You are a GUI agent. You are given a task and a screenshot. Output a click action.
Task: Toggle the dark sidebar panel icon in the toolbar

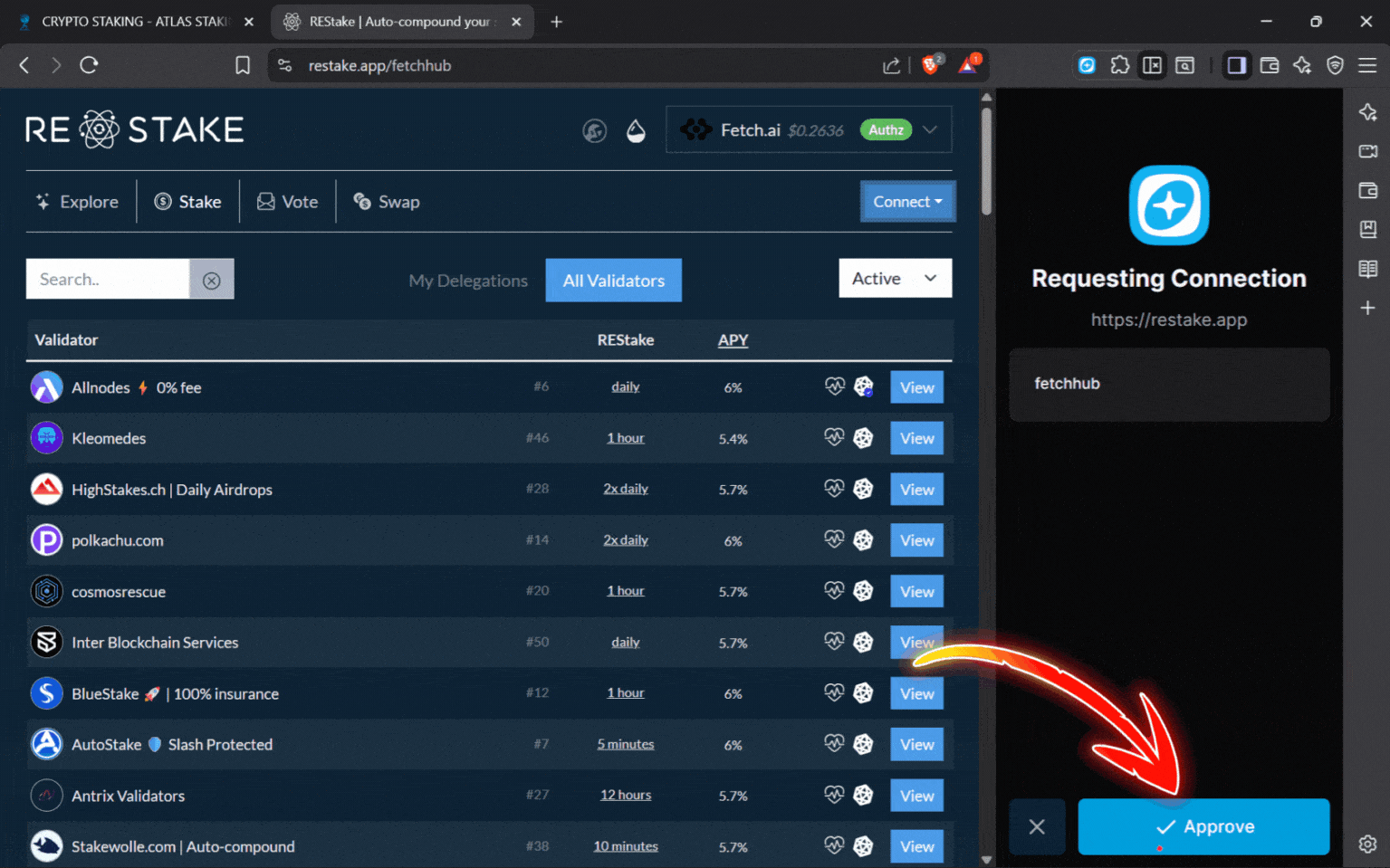point(1236,65)
